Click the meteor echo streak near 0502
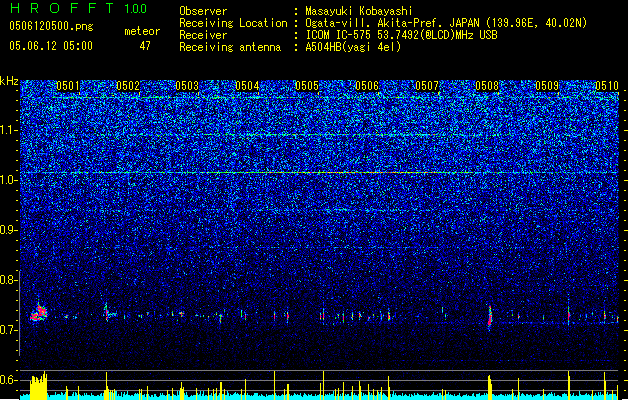Image resolution: width=629 pixels, height=400 pixels. click(108, 313)
